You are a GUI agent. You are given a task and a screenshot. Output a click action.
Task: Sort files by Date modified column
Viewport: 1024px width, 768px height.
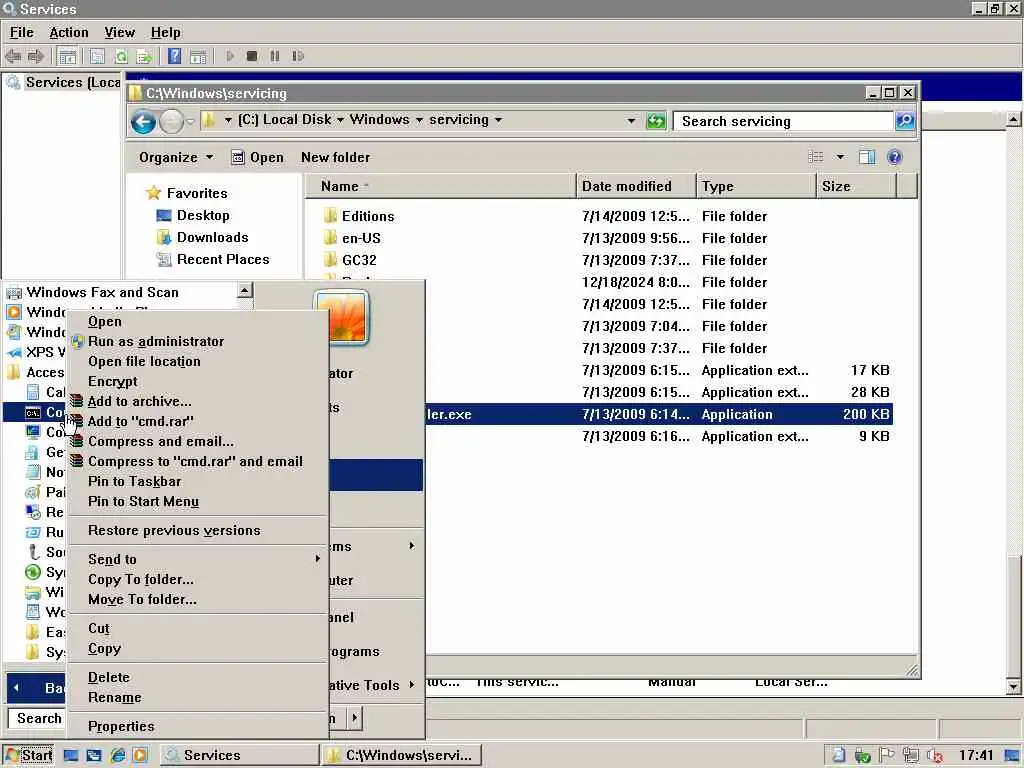point(635,186)
